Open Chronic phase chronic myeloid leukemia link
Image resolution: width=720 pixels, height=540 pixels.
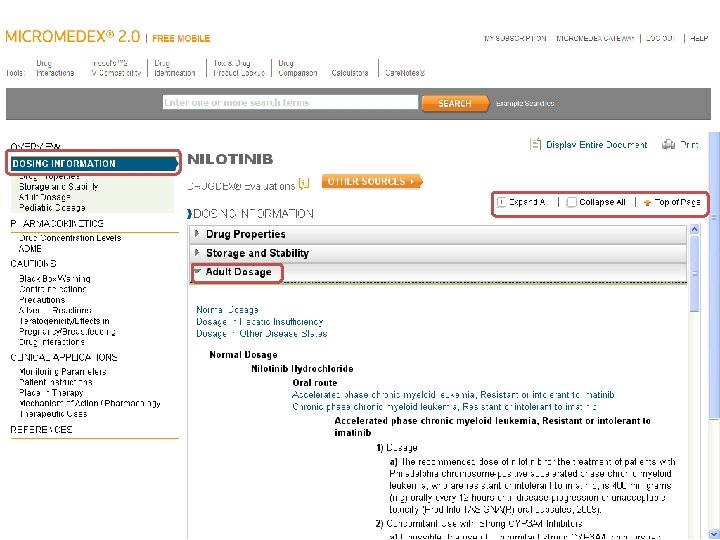pyautogui.click(x=444, y=407)
